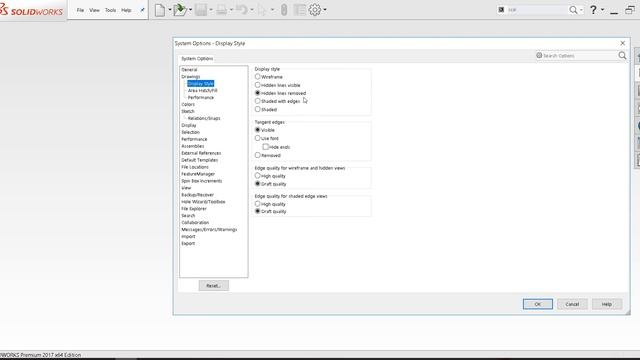The height and width of the screenshot is (360, 640).
Task: Open the Tools menu
Action: (x=110, y=10)
